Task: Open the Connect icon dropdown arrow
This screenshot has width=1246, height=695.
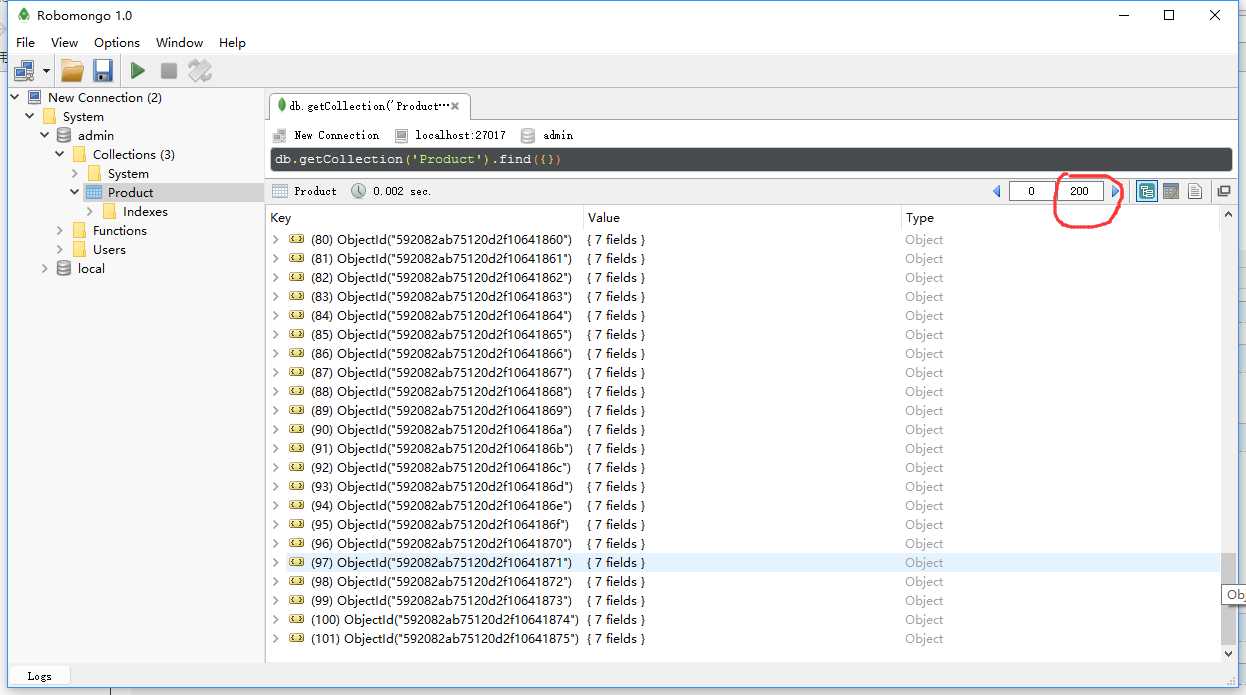Action: [46, 71]
